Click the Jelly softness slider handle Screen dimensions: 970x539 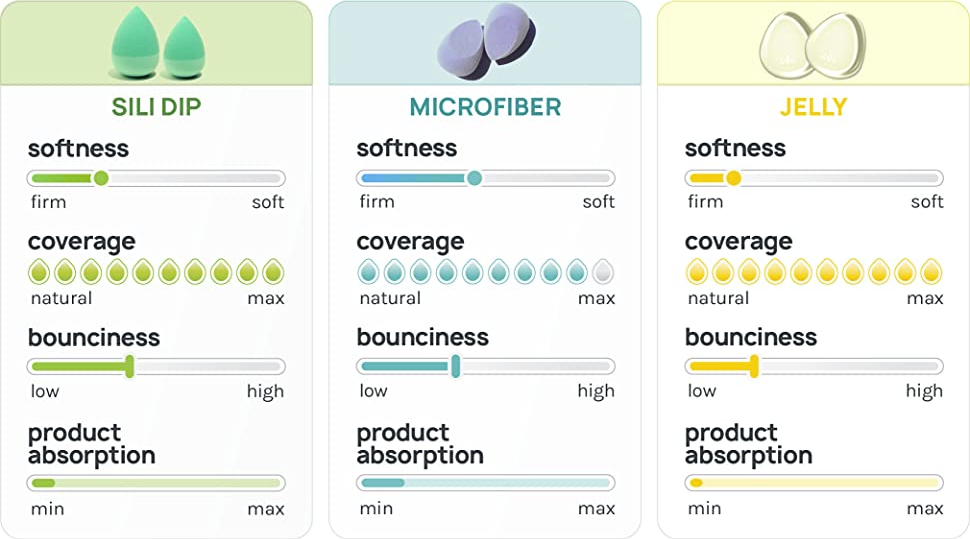(x=733, y=179)
